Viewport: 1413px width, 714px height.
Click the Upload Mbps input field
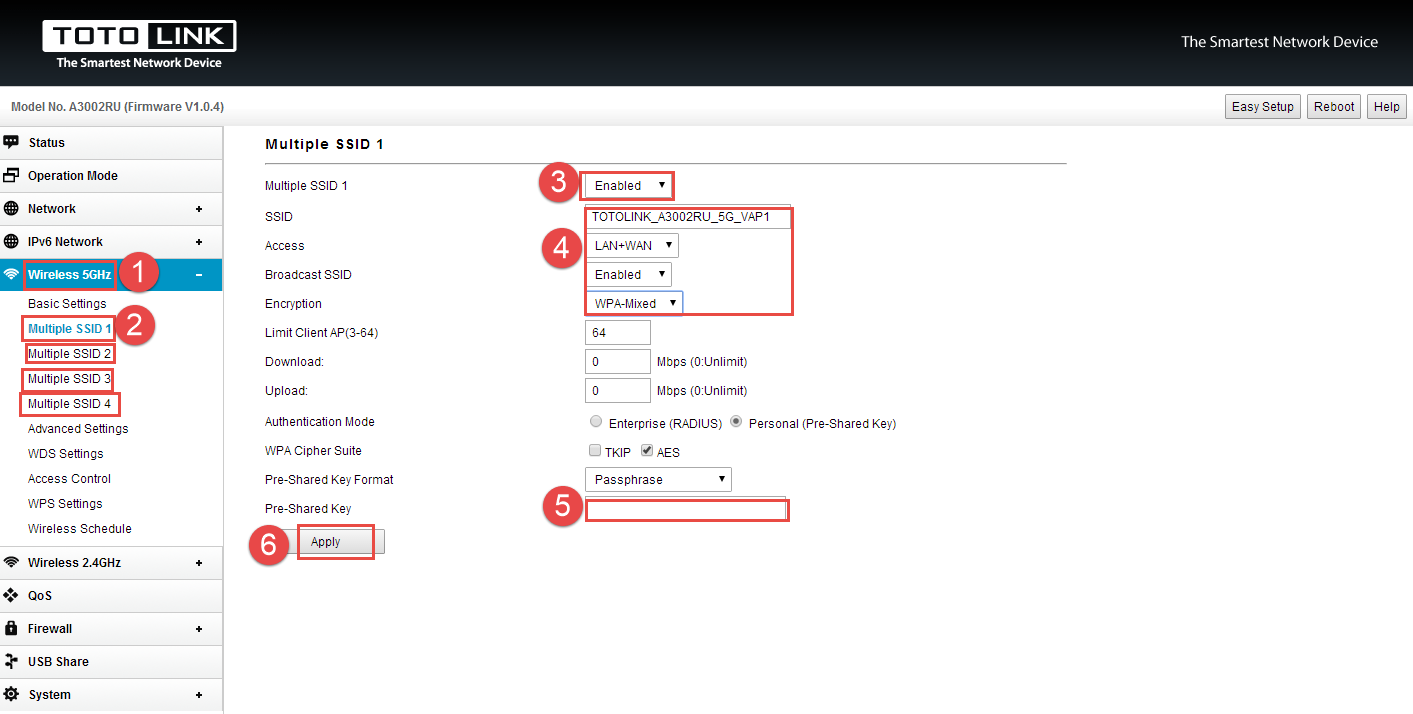[618, 391]
